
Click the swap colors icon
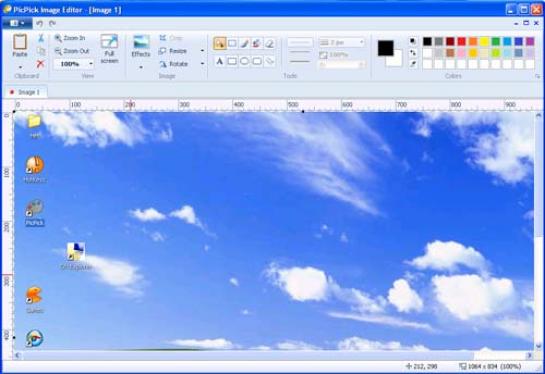(x=413, y=52)
